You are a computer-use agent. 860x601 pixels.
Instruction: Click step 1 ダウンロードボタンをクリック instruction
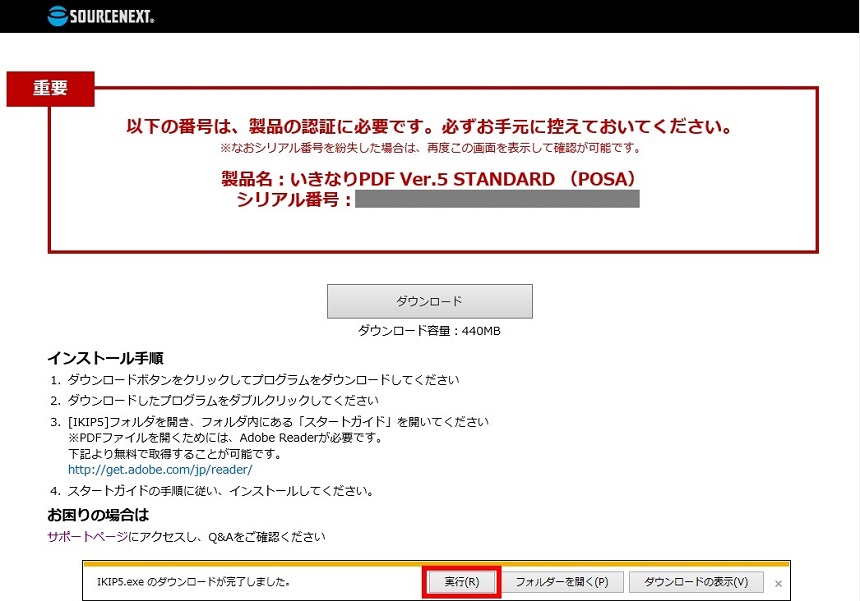pos(263,380)
